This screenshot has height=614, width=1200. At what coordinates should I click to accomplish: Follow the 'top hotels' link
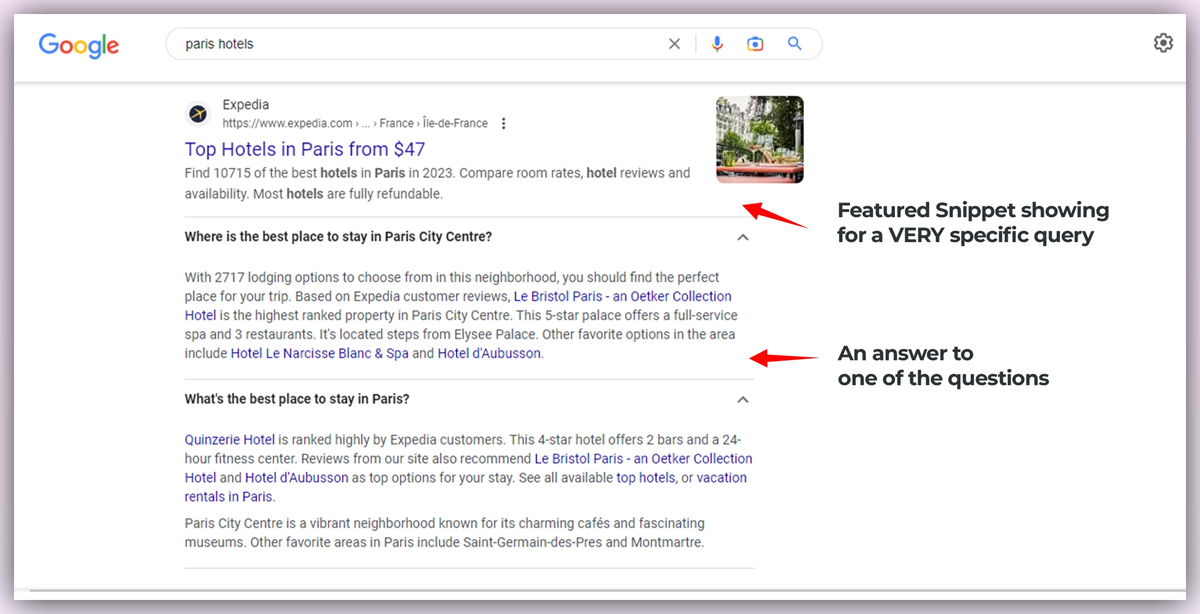pyautogui.click(x=645, y=478)
